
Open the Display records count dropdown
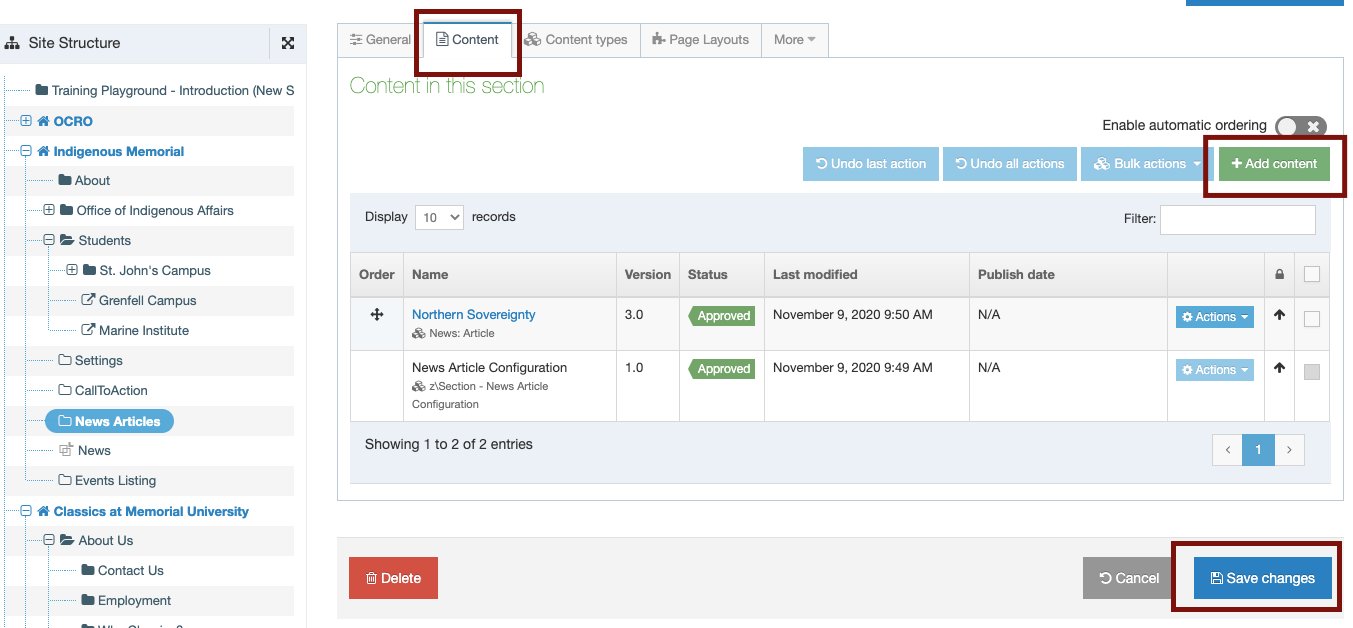[439, 217]
